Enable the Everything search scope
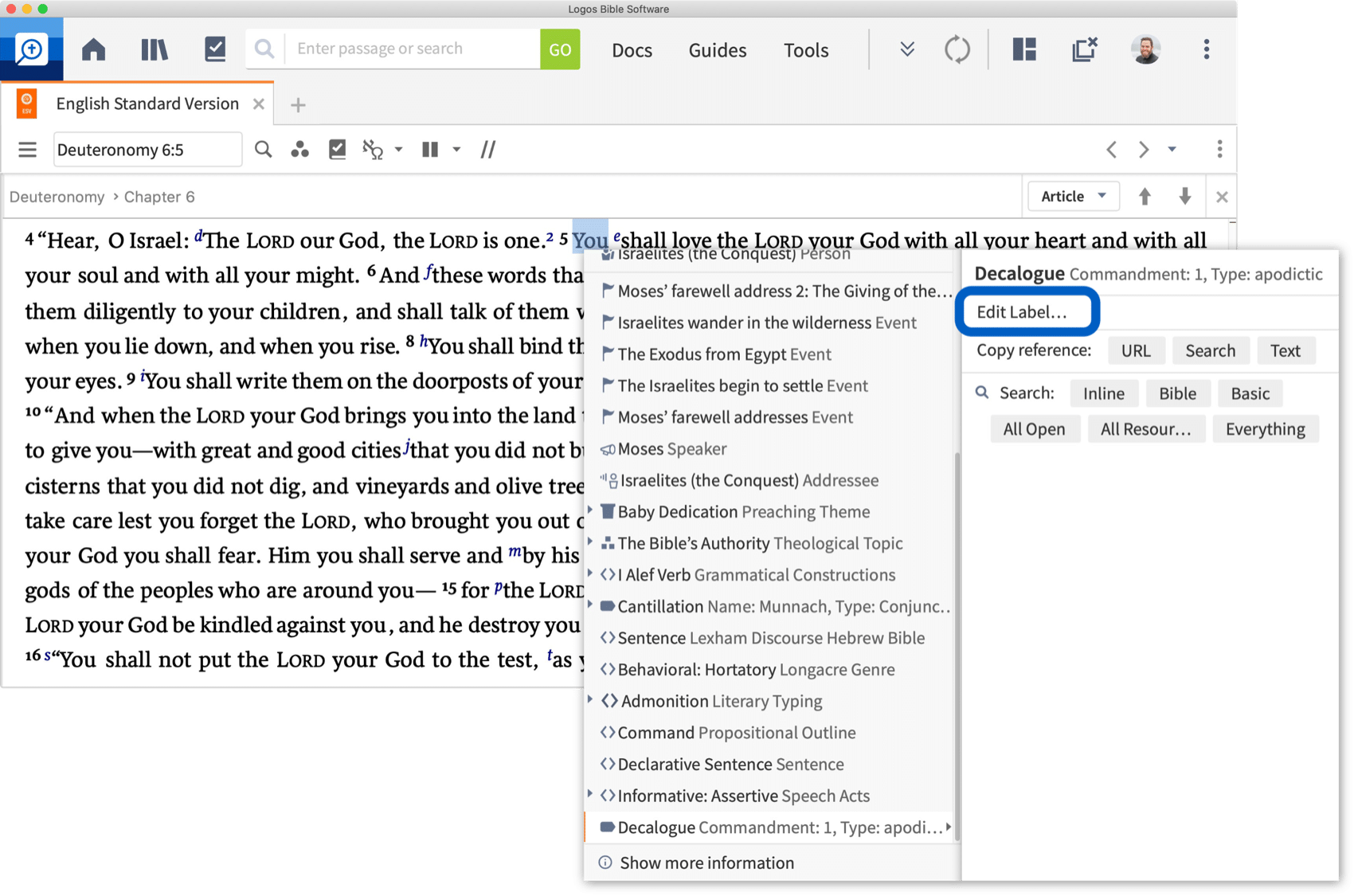Image resolution: width=1354 pixels, height=896 pixels. click(x=1266, y=428)
